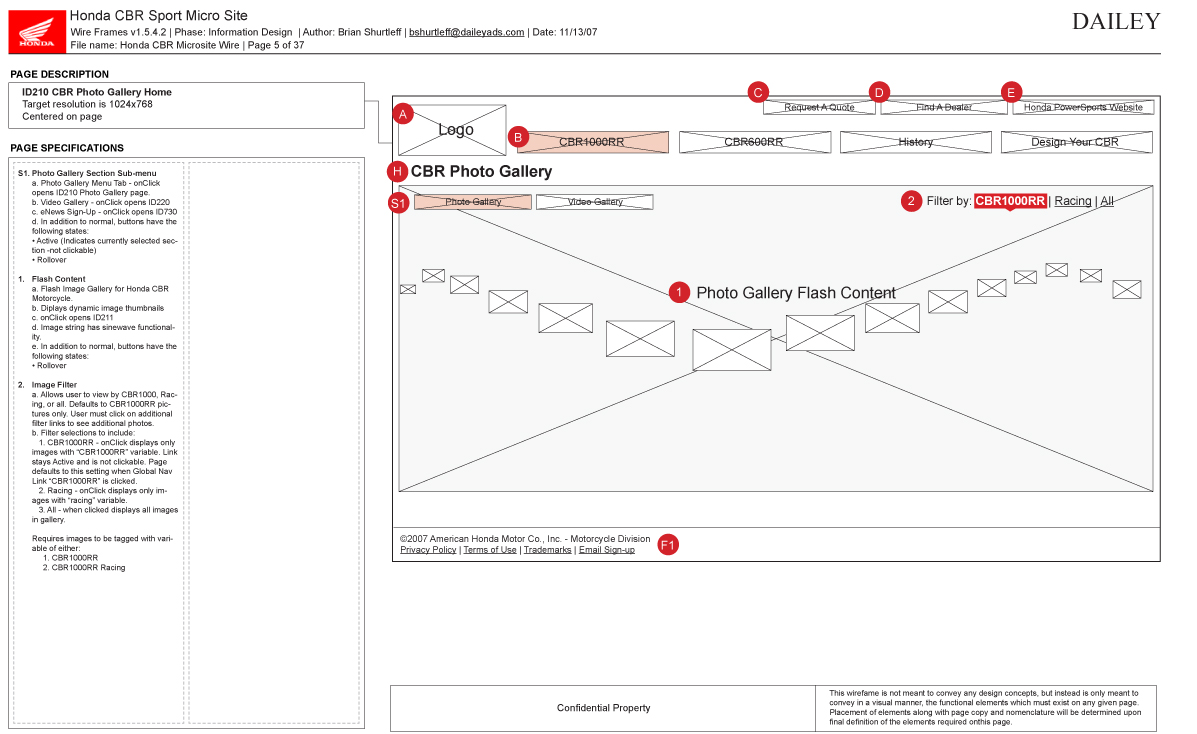Open the Privacy Policy footer link
This screenshot has height=734, width=1197.
click(x=428, y=550)
